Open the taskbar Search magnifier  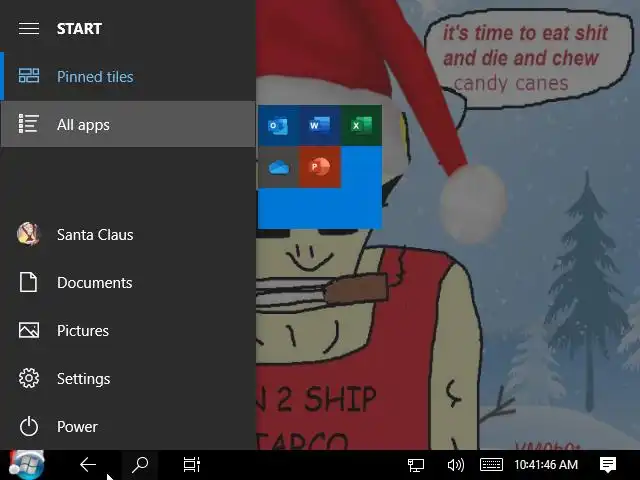(140, 464)
